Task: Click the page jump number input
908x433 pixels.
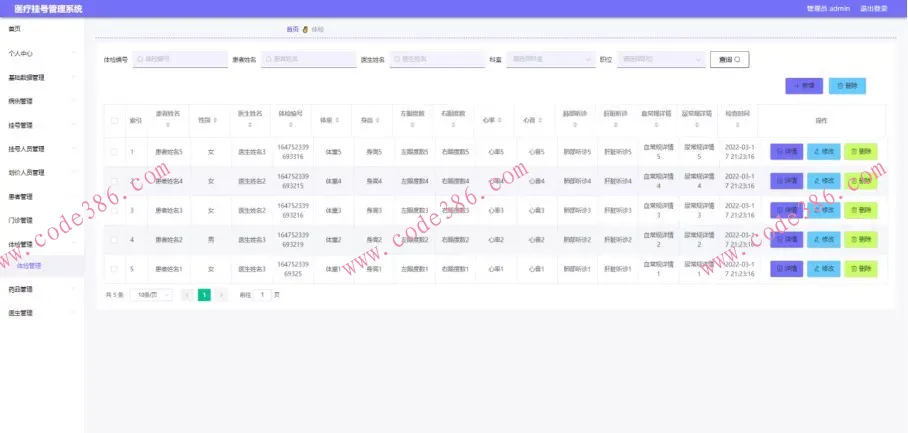Action: [262, 295]
